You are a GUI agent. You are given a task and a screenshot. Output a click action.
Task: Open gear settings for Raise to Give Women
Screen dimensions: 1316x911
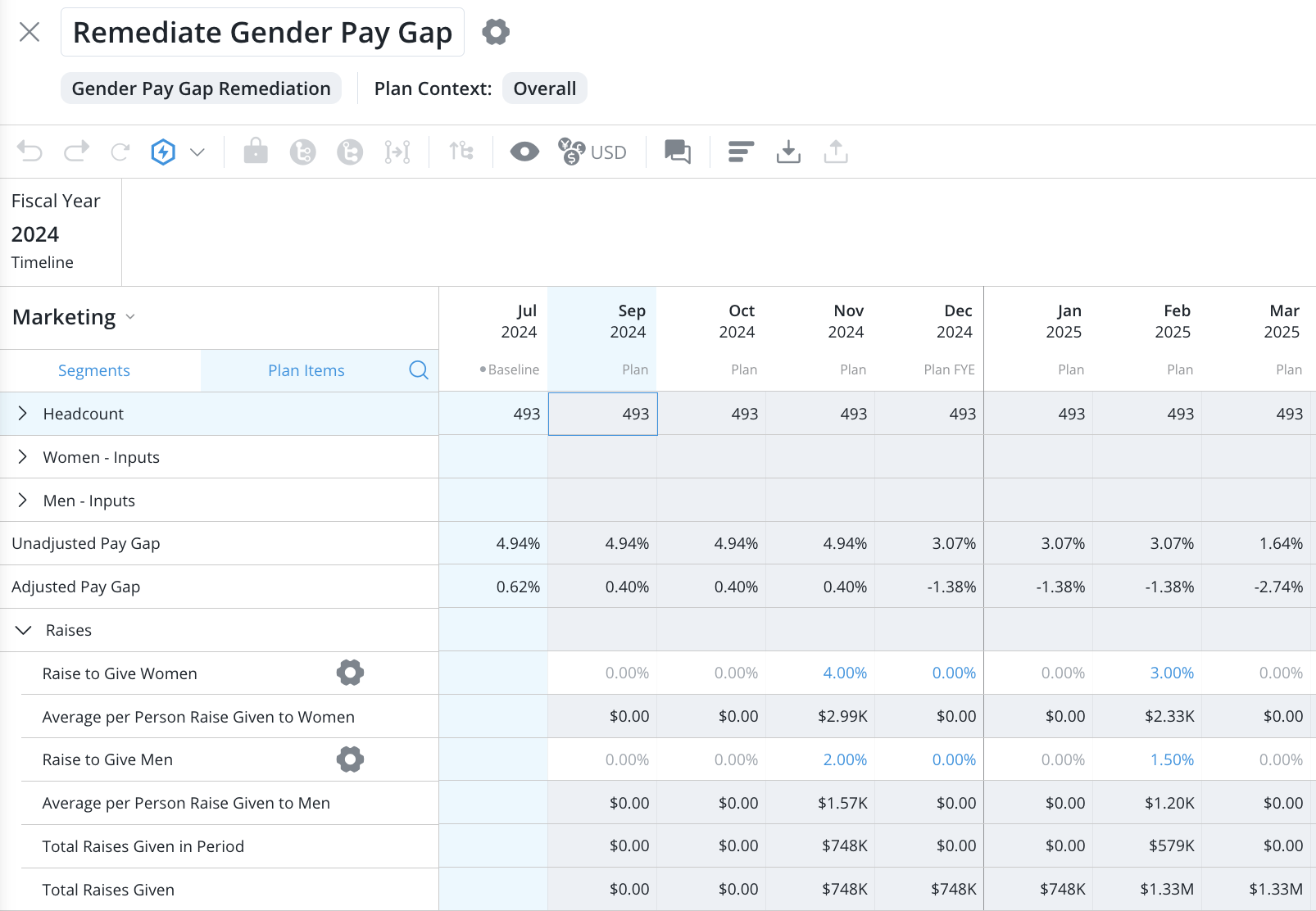pyautogui.click(x=350, y=673)
